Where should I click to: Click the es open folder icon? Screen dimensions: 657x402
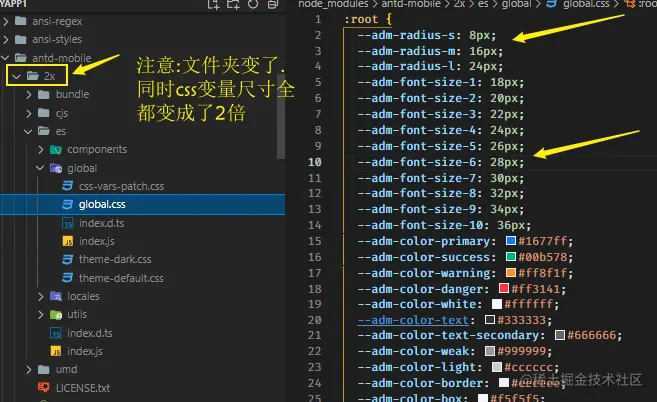point(44,131)
